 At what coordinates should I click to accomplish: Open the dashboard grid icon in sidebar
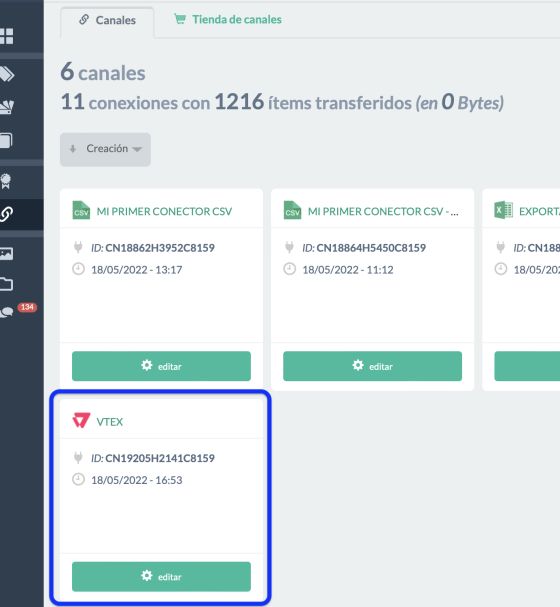7,36
